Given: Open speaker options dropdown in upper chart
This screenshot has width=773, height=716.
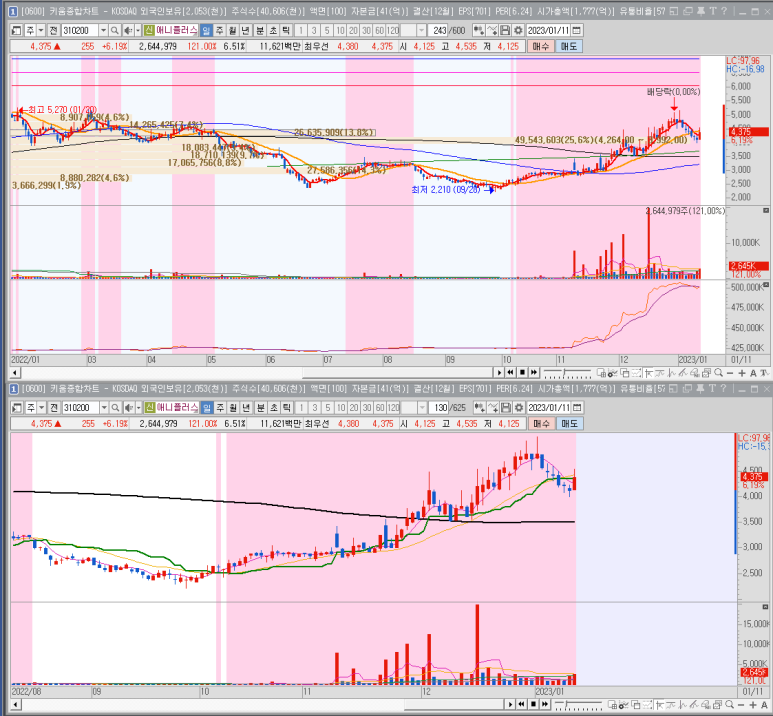Looking at the screenshot, I should pyautogui.click(x=138, y=31).
